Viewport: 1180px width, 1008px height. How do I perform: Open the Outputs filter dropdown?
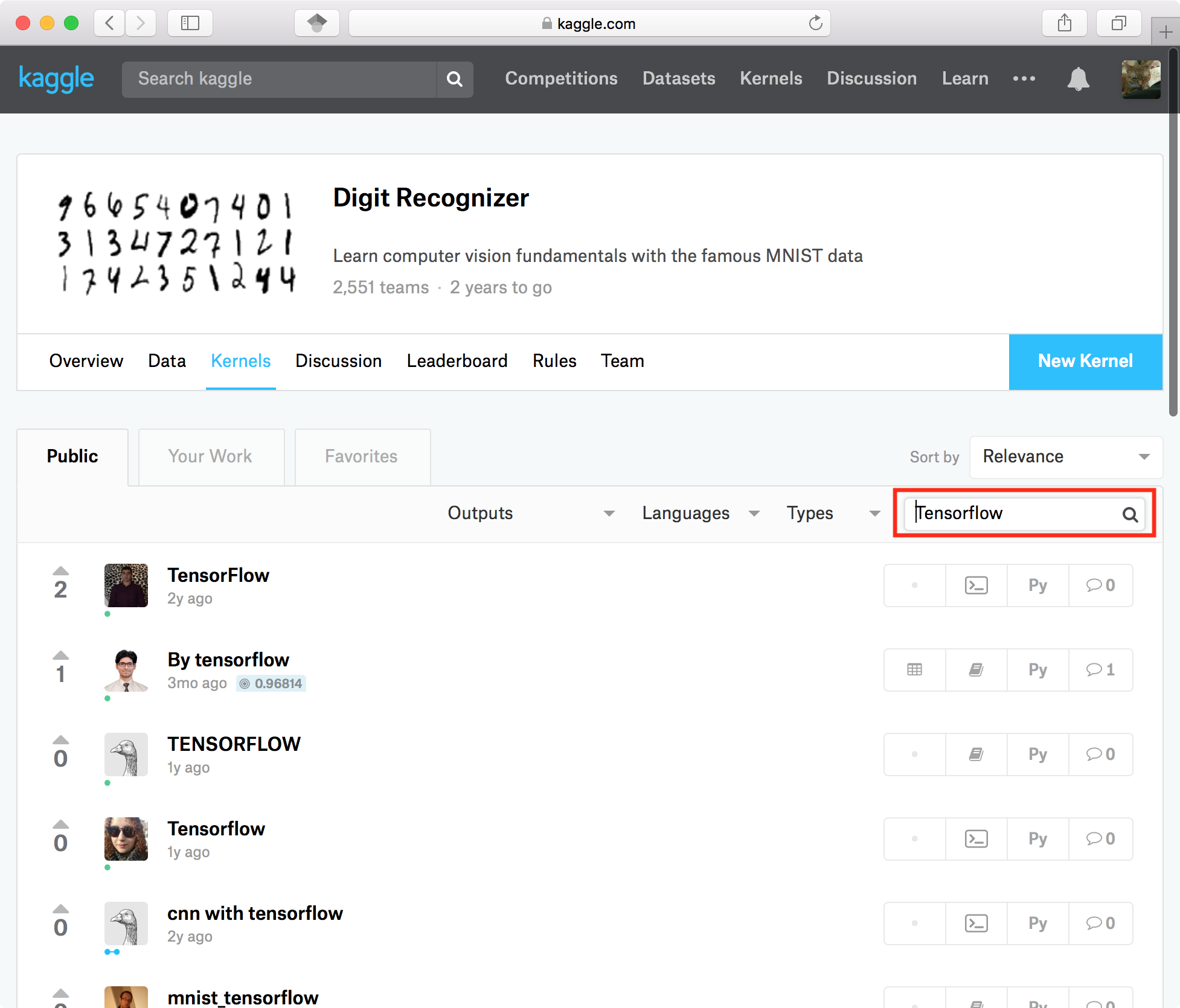pos(530,513)
